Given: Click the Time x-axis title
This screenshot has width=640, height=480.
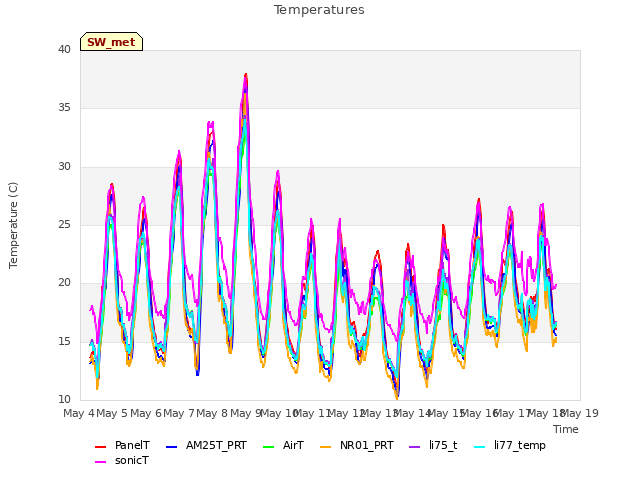Looking at the screenshot, I should [x=566, y=429].
